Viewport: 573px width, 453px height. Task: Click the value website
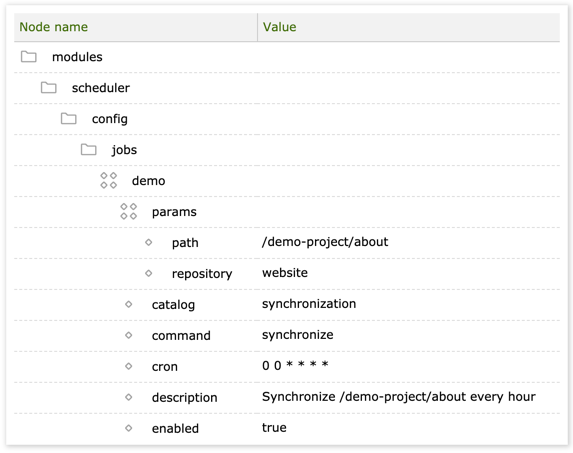pyautogui.click(x=285, y=273)
